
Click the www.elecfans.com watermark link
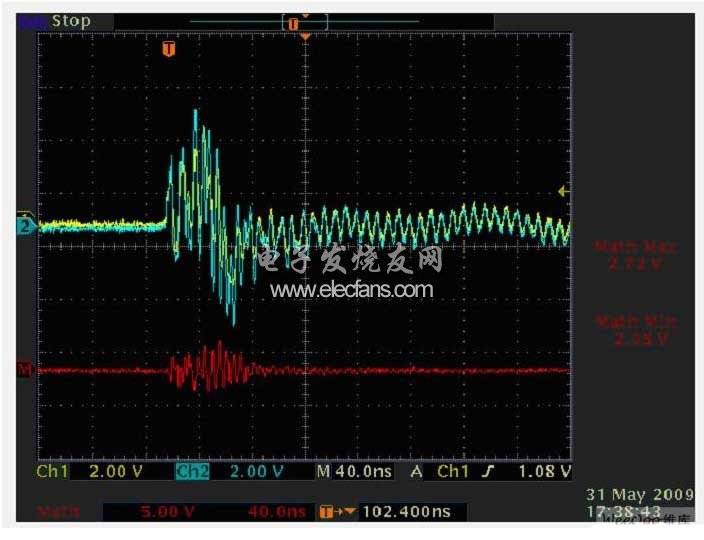click(352, 290)
